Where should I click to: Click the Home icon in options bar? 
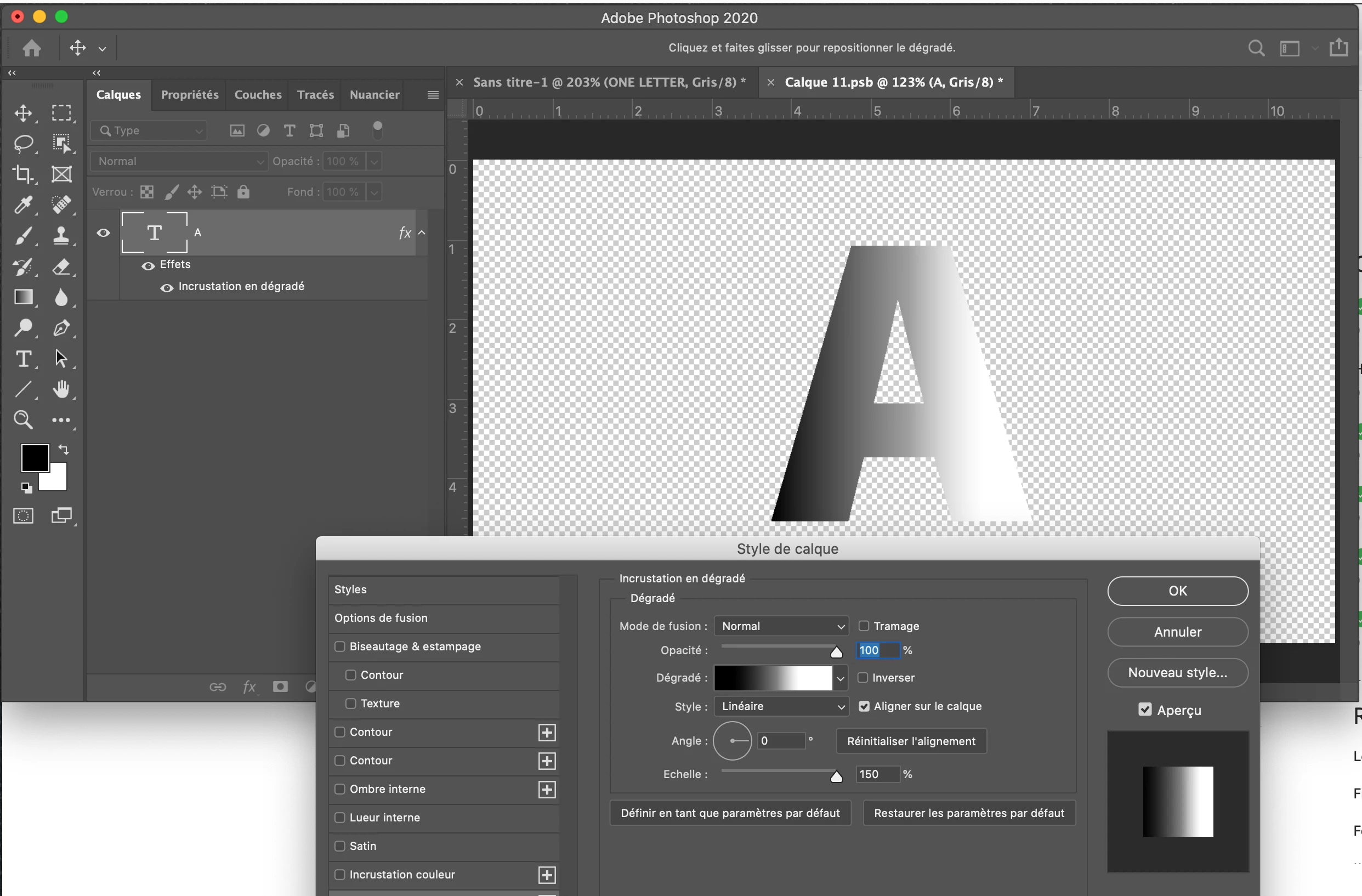(31, 48)
